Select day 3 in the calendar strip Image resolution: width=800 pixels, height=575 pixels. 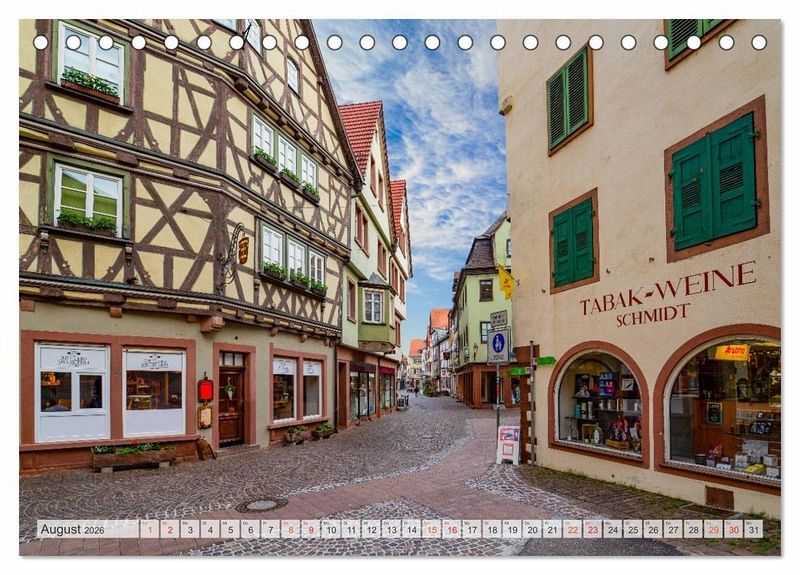click(190, 529)
